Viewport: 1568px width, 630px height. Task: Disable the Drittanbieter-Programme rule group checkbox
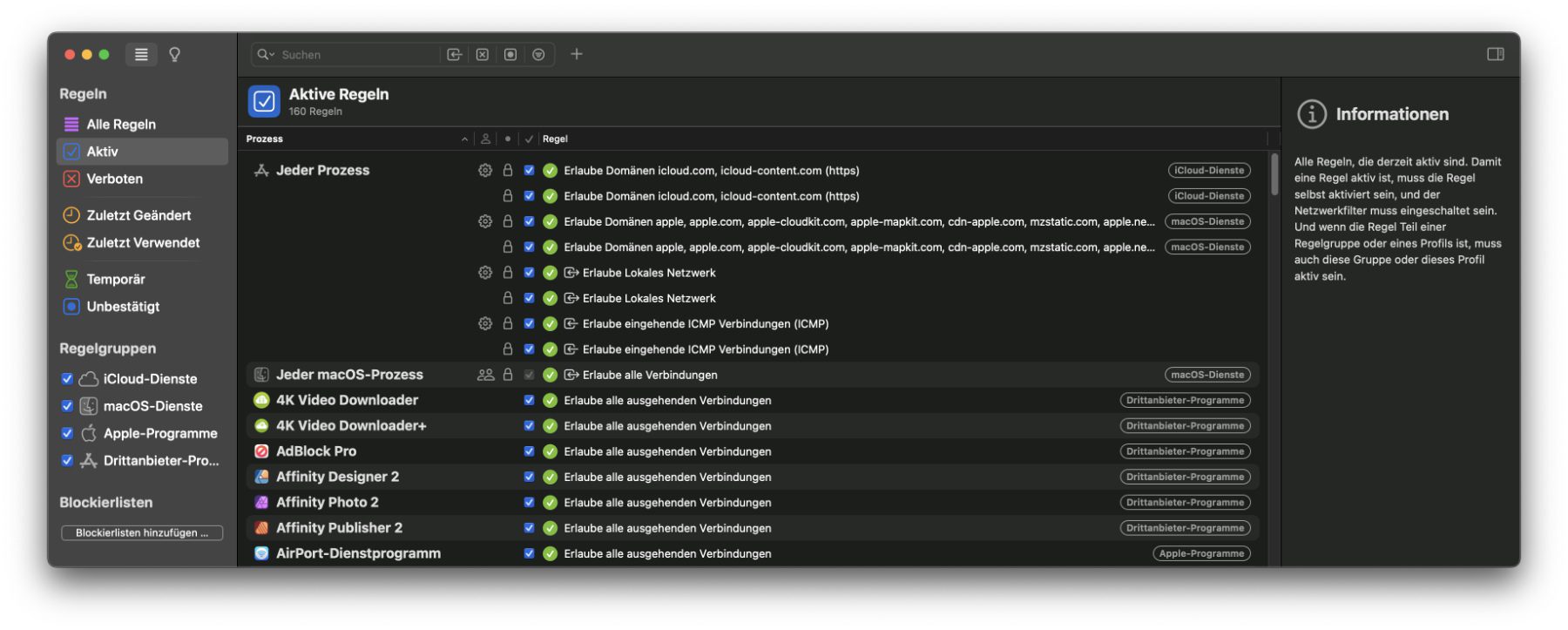point(67,461)
